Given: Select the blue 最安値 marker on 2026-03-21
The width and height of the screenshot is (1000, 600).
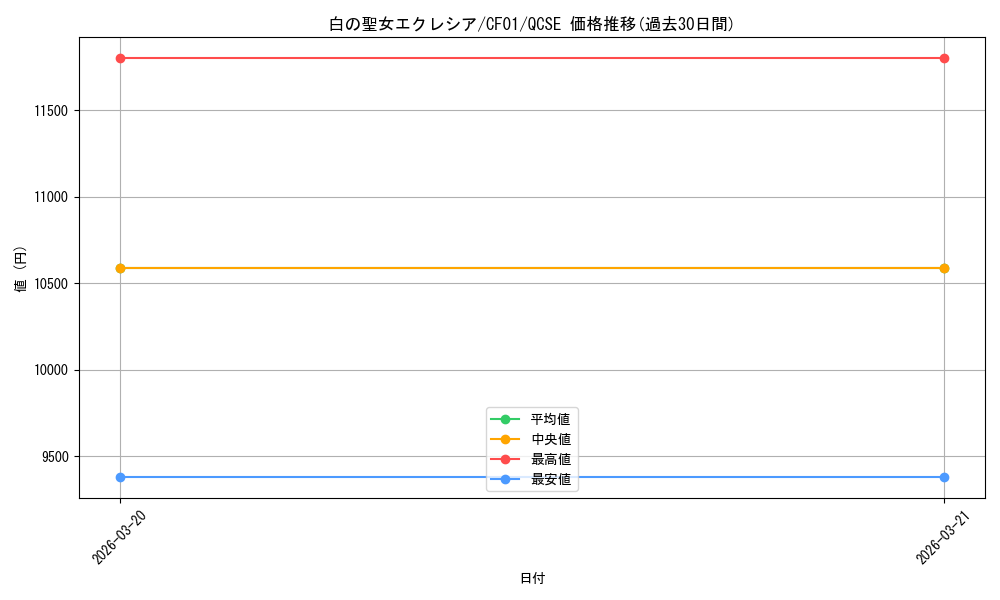Looking at the screenshot, I should (x=944, y=477).
